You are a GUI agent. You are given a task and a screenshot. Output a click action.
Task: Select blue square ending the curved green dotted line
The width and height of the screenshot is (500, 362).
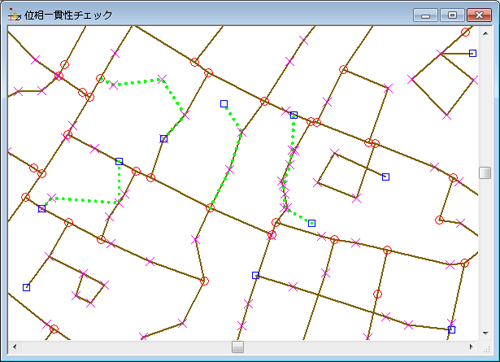click(x=312, y=223)
